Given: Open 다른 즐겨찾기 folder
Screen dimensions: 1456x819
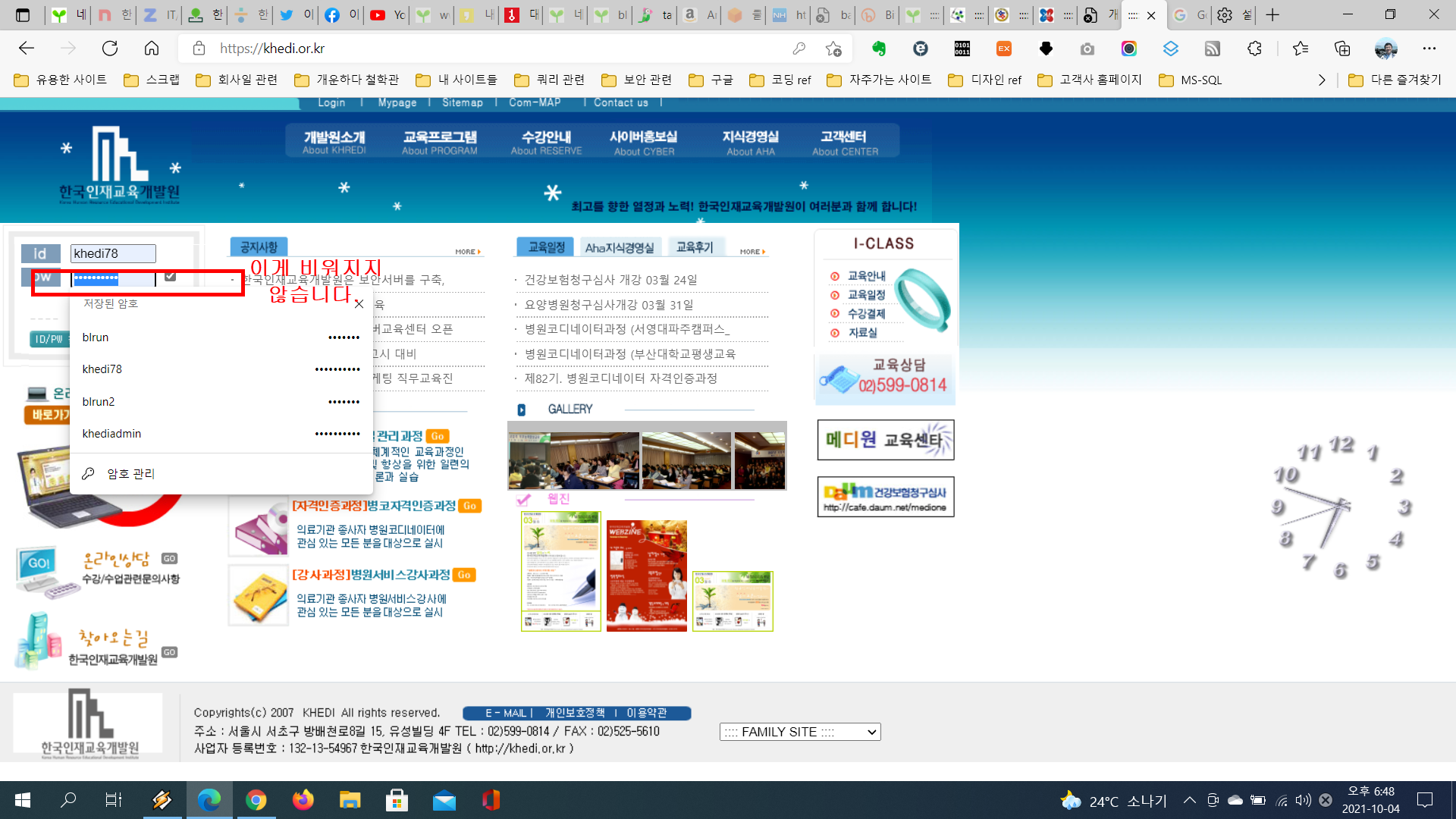Looking at the screenshot, I should point(1395,80).
